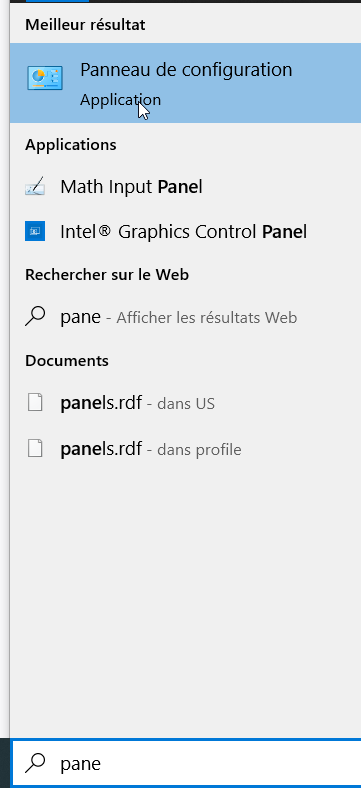Open panels.rdf located dans US
The width and height of the screenshot is (361, 788).
click(x=186, y=403)
